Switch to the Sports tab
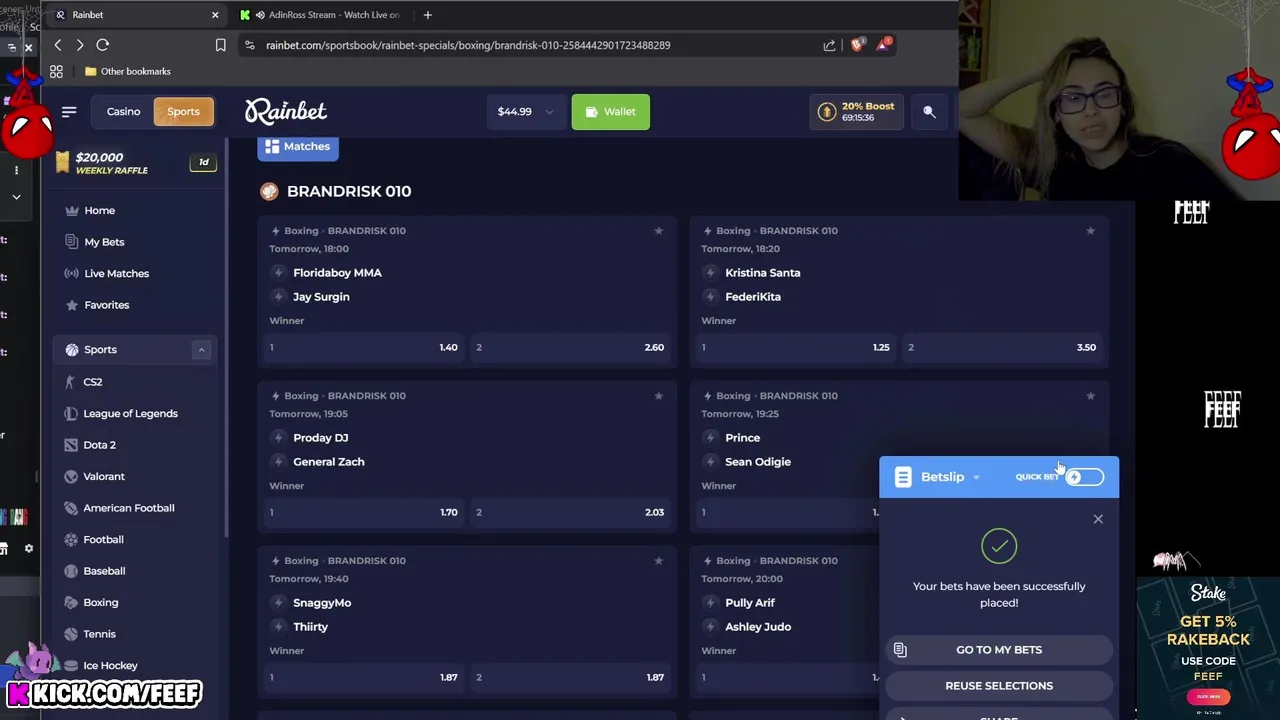Viewport: 1280px width, 720px height. coord(183,112)
